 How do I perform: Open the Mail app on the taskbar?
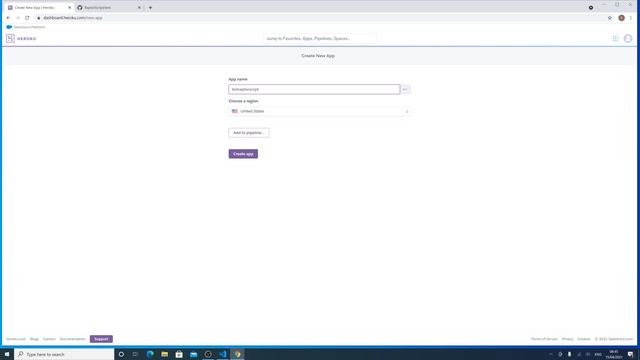[x=193, y=354]
